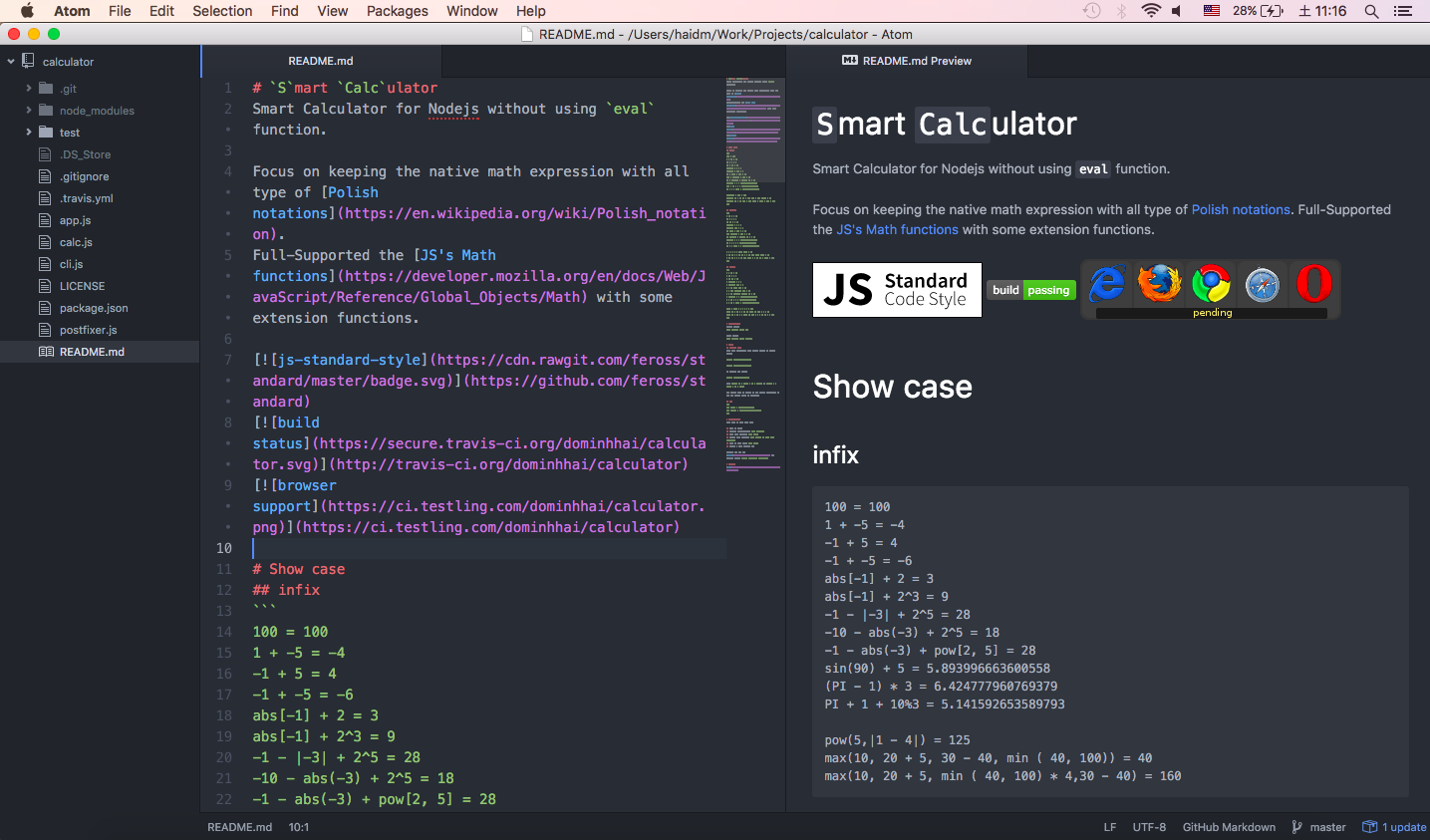Click the Markdown icon on preview tab
The width and height of the screenshot is (1430, 840).
click(849, 61)
